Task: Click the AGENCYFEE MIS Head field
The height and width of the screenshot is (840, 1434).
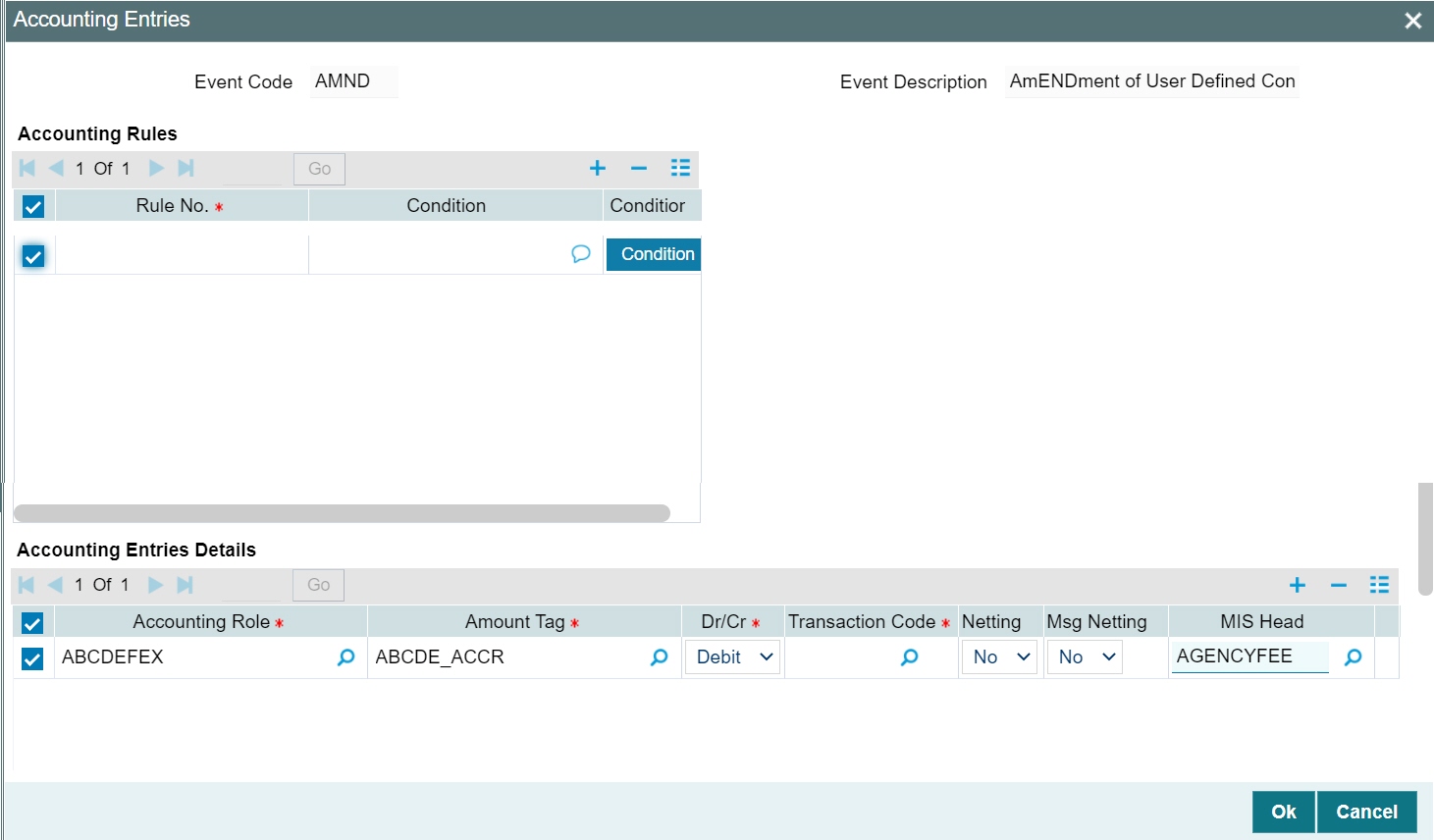Action: click(1249, 656)
